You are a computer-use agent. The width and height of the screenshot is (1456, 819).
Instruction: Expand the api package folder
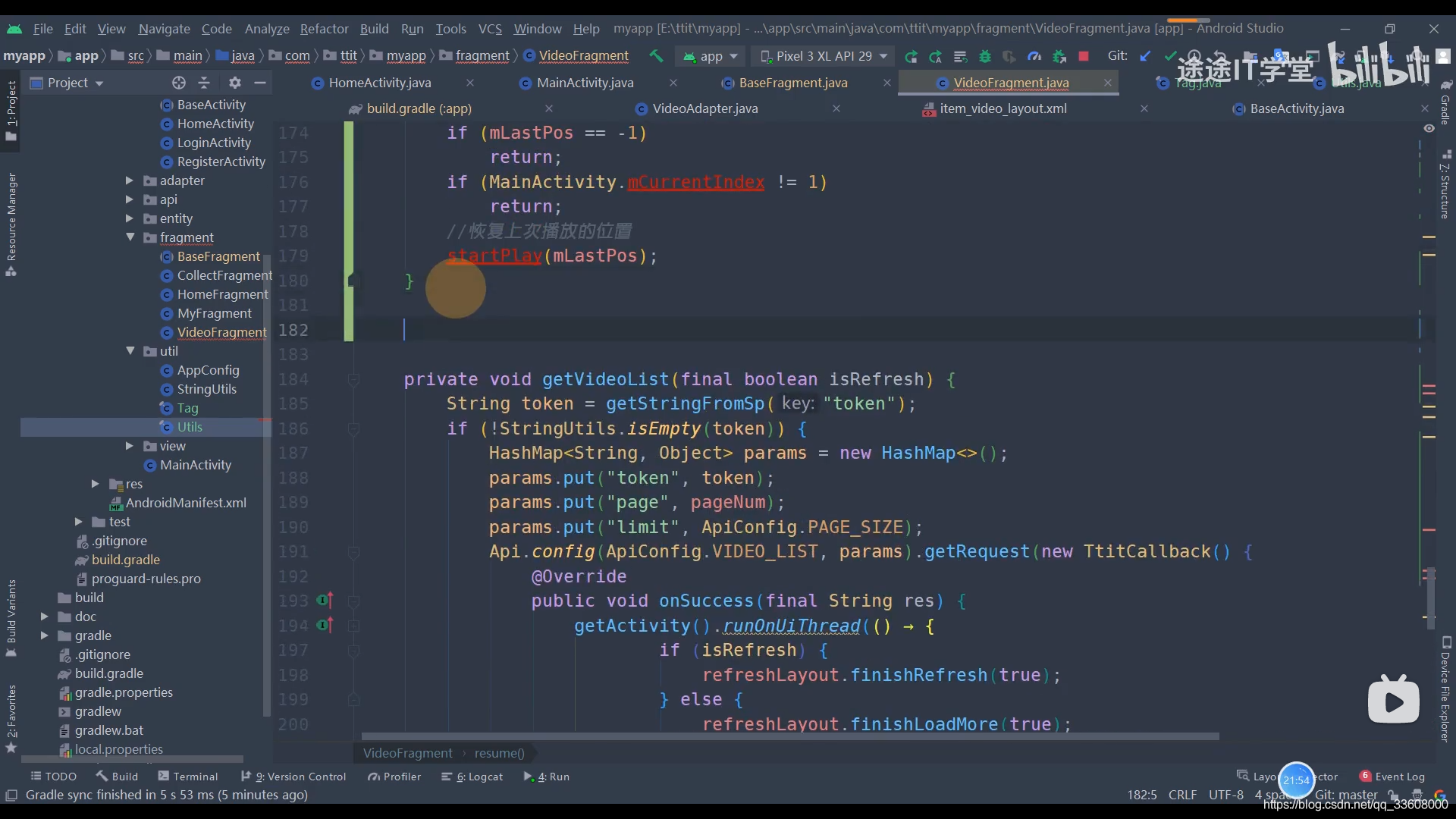[129, 199]
